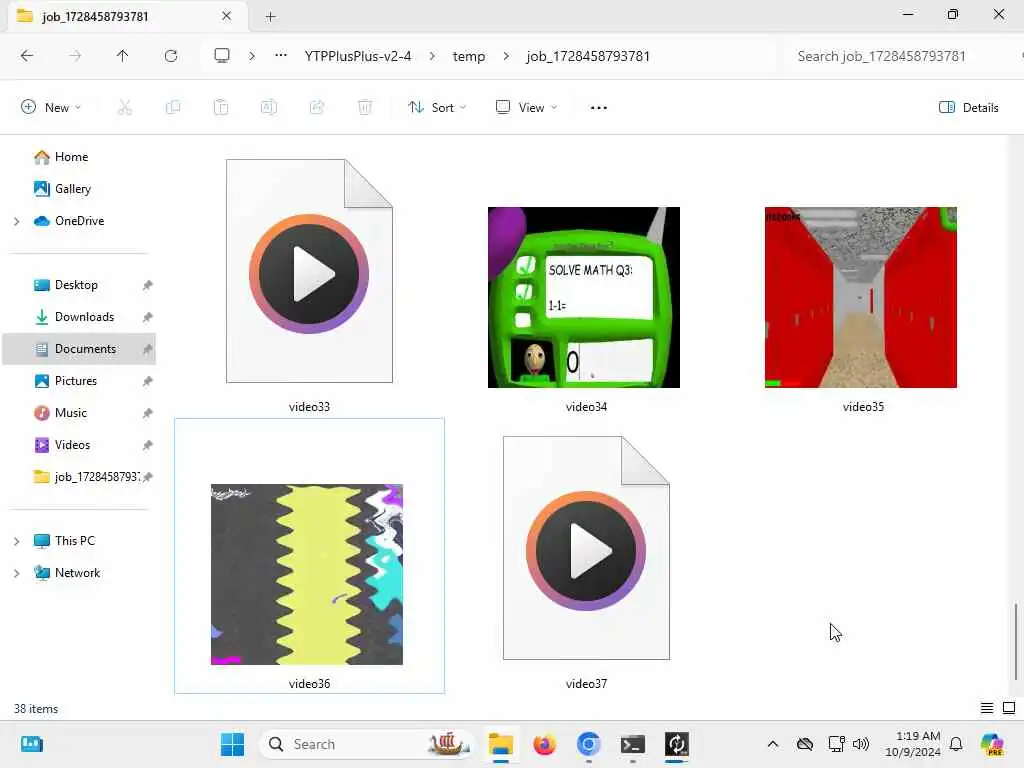The height and width of the screenshot is (768, 1024).
Task: Unpin Desktop using its pin icon
Action: click(x=148, y=285)
